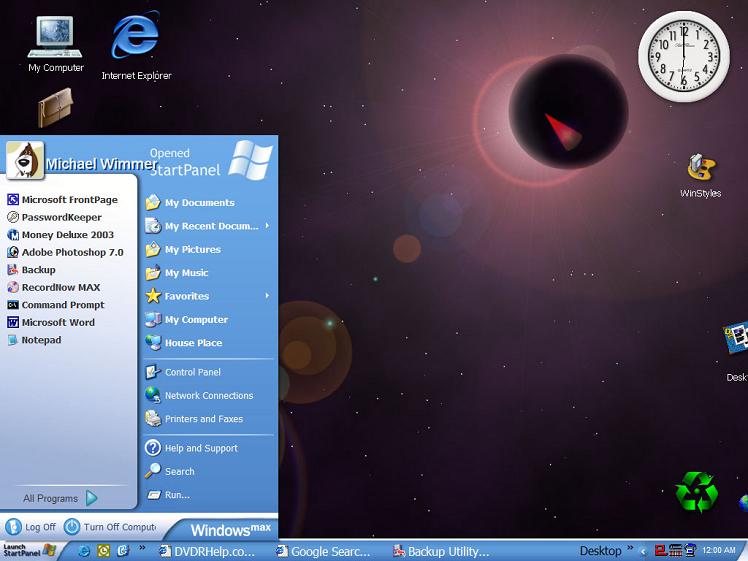
Task: Expand the Desktop toolbar chevron
Action: (x=630, y=548)
